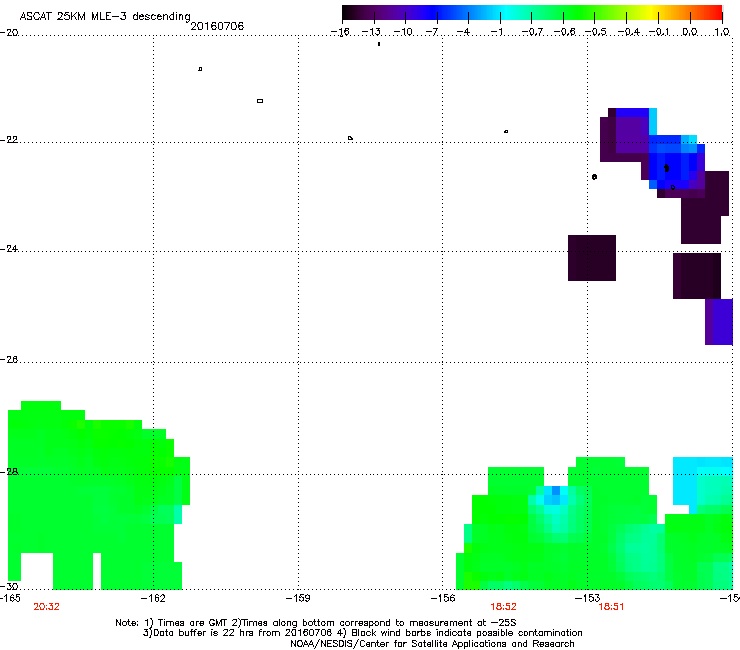Click the -153 longitude axis label
The height and width of the screenshot is (650, 740).
click(x=587, y=598)
